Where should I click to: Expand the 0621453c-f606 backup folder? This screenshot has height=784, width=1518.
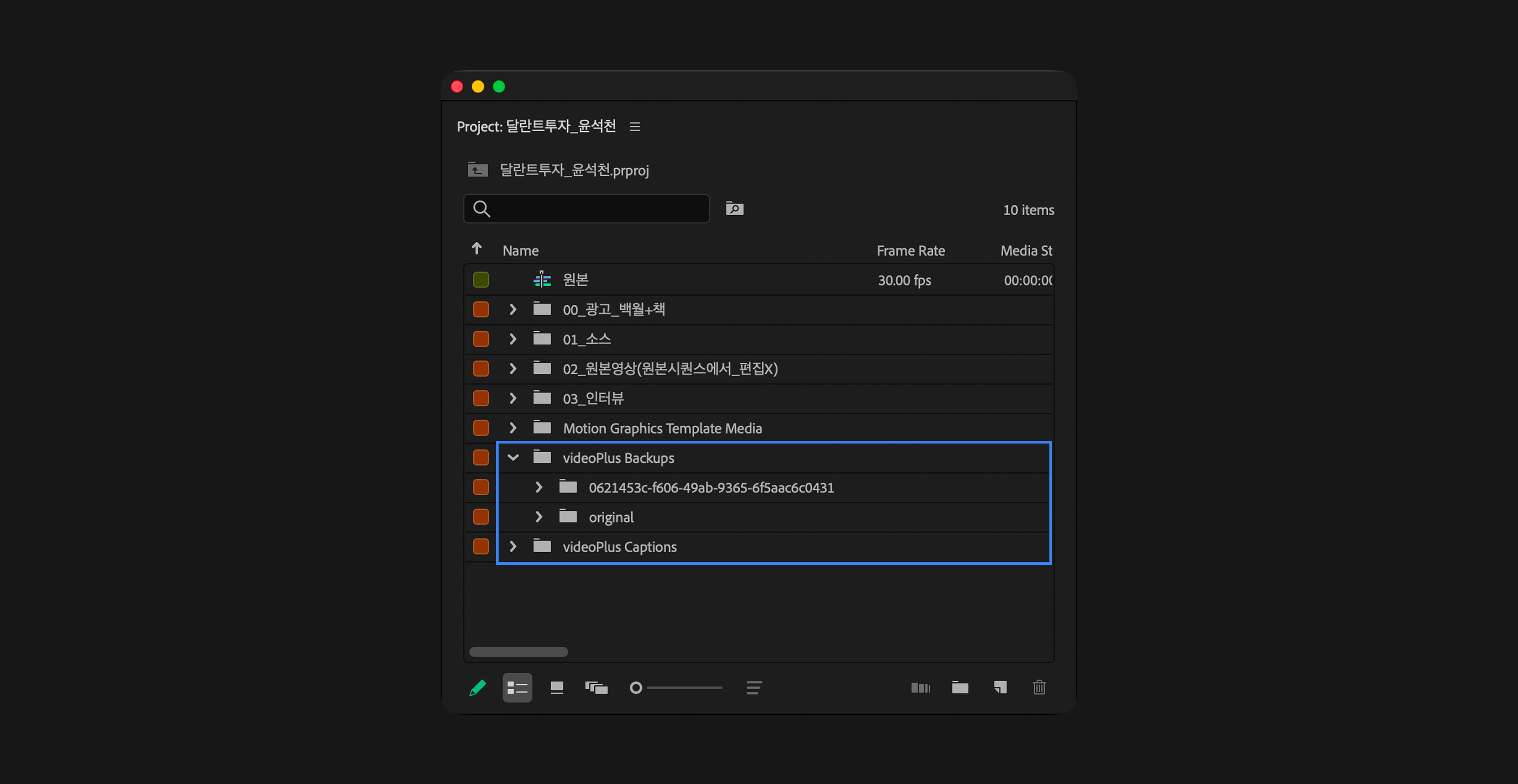tap(539, 487)
